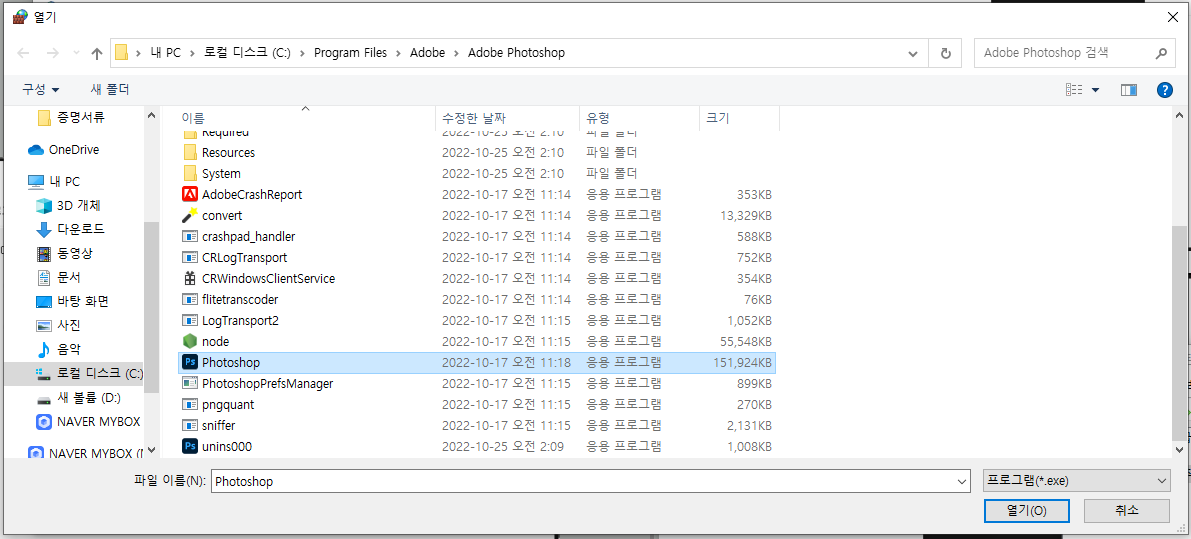Open help with the question mark icon
This screenshot has width=1191, height=539.
pos(1164,90)
